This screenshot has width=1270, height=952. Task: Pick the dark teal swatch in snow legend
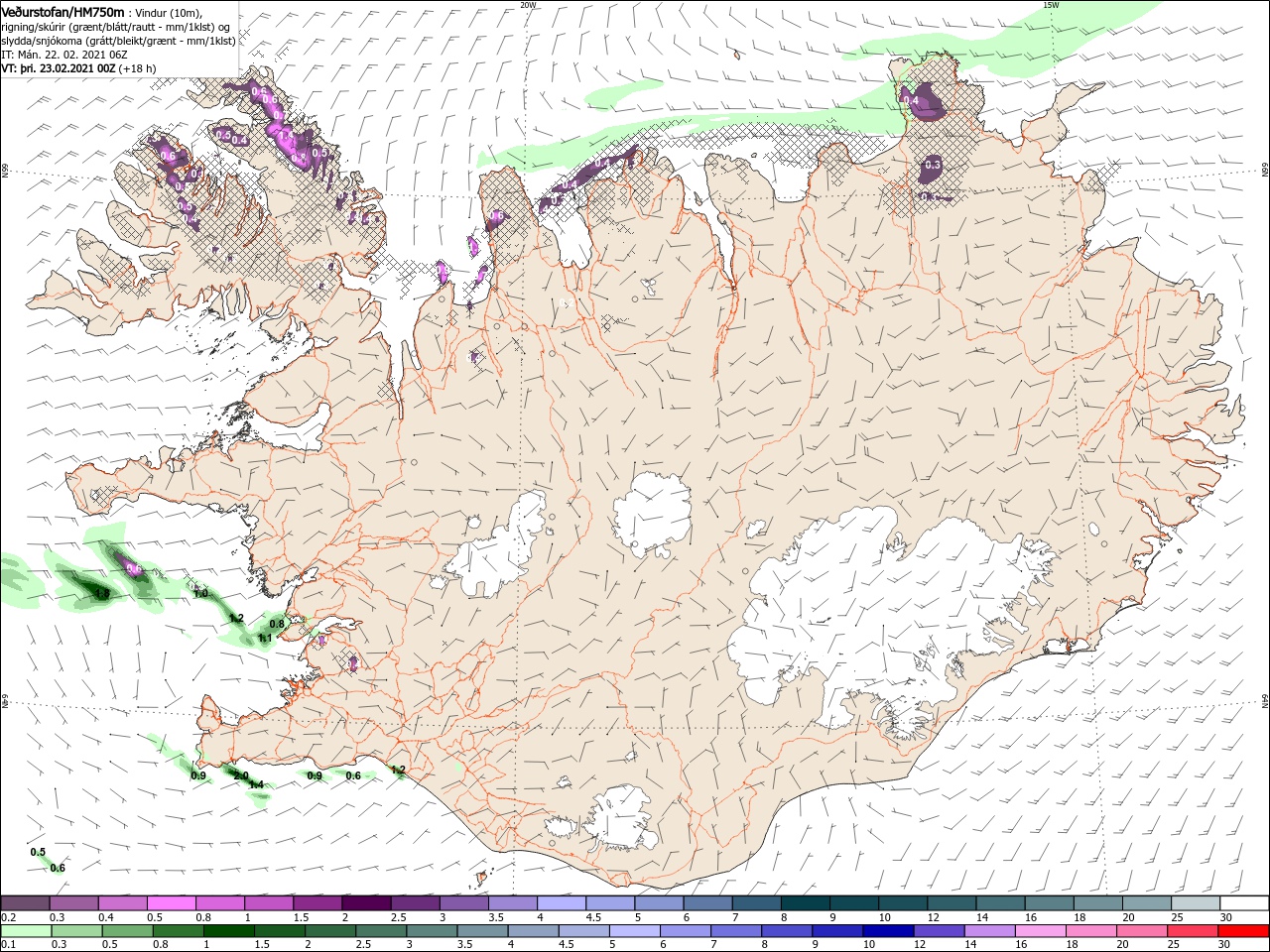click(805, 903)
